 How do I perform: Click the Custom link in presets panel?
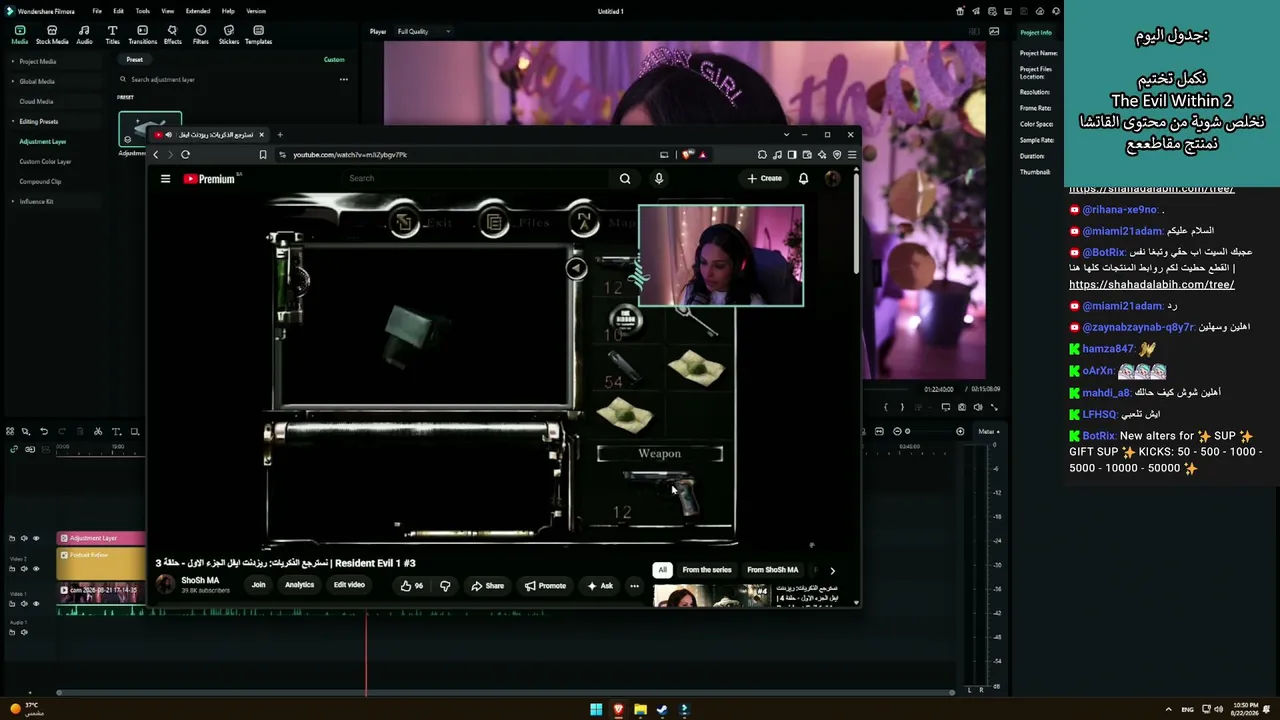click(x=334, y=60)
